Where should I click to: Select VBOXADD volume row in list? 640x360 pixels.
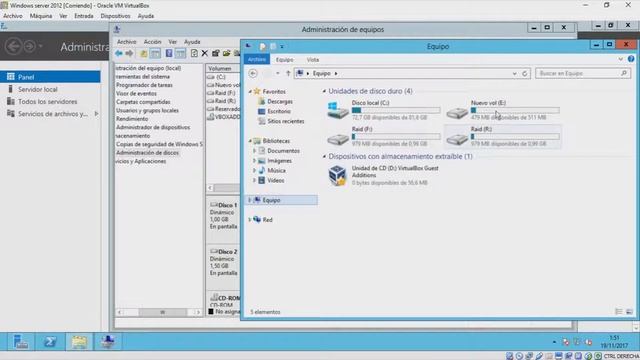point(224,117)
